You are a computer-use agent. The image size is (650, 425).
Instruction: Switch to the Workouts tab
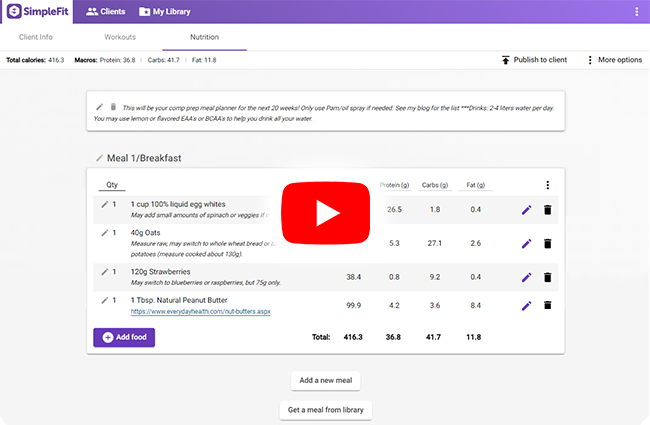point(120,37)
